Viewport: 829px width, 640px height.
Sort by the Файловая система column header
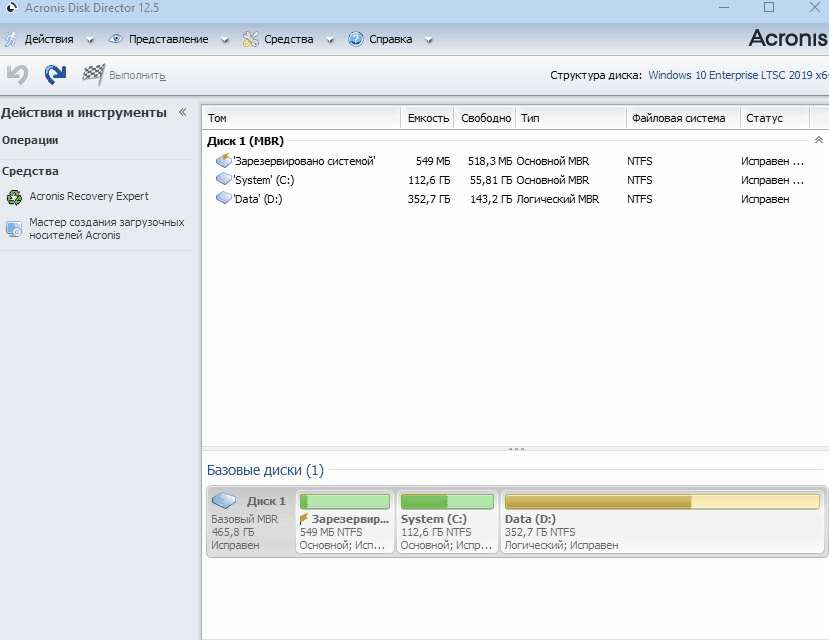coord(684,118)
